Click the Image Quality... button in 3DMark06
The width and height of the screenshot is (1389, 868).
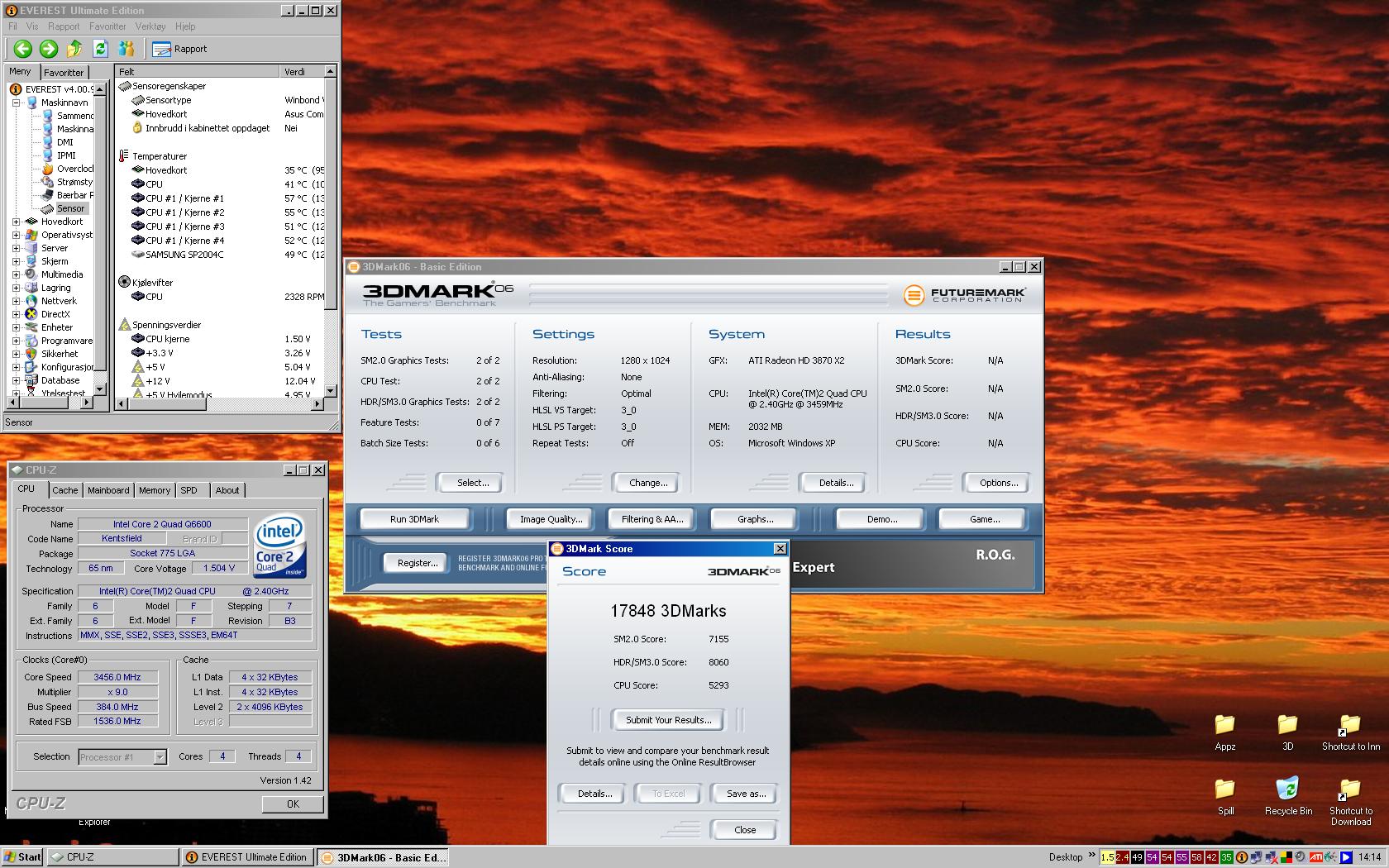coord(551,519)
